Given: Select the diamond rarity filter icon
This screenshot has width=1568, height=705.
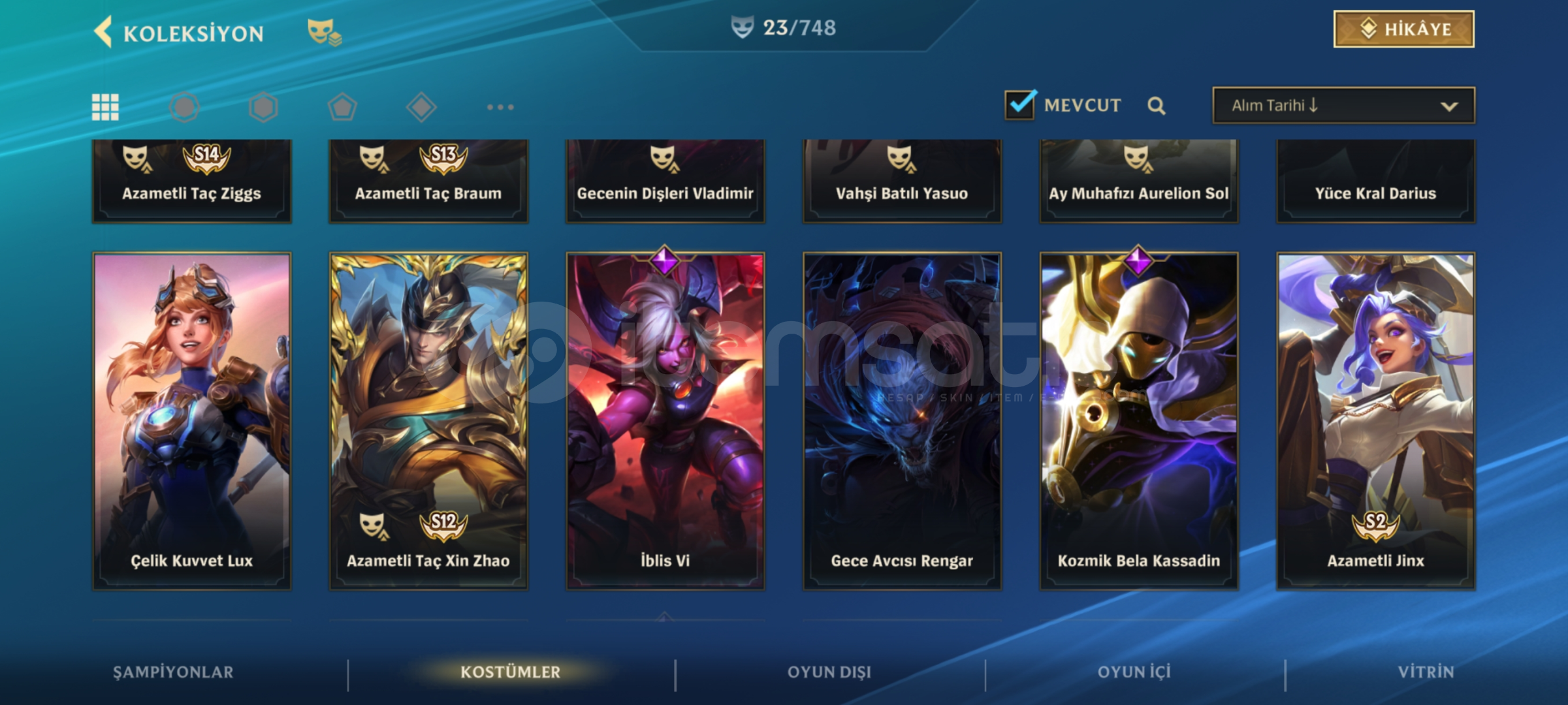Looking at the screenshot, I should [421, 107].
